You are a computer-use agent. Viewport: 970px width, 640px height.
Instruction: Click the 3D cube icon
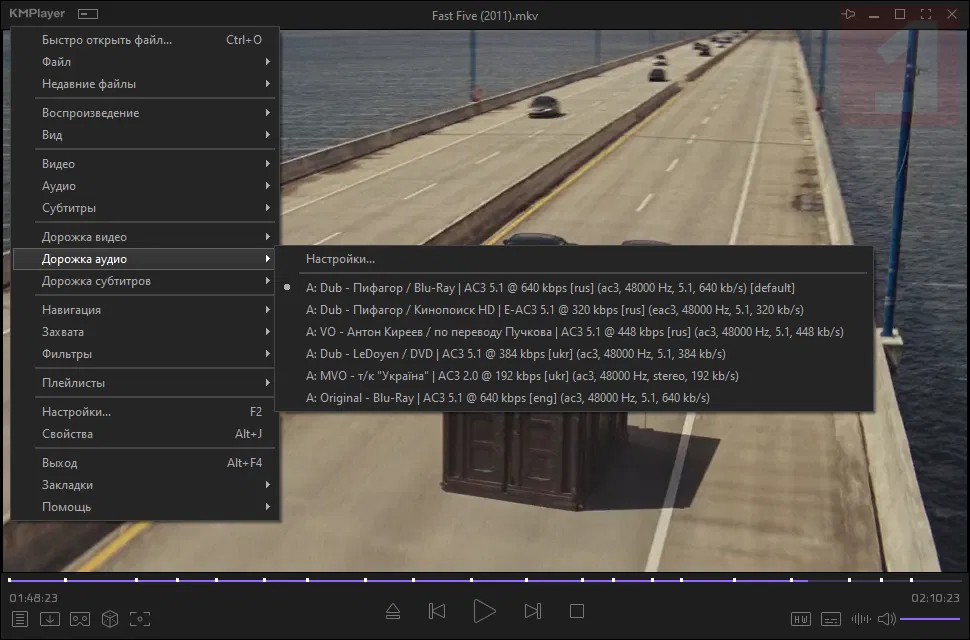point(110,618)
